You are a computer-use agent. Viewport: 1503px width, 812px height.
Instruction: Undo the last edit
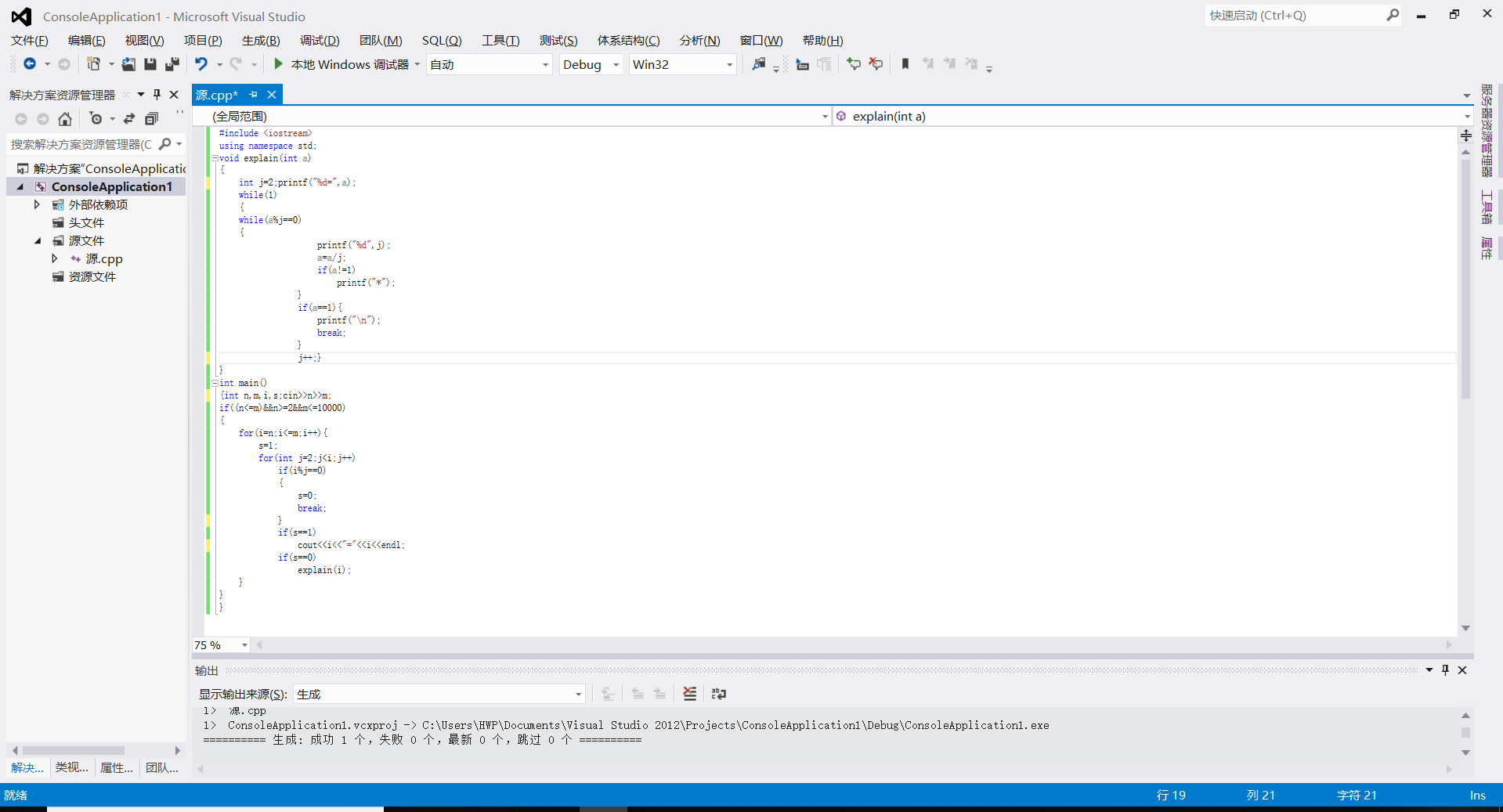pos(201,64)
